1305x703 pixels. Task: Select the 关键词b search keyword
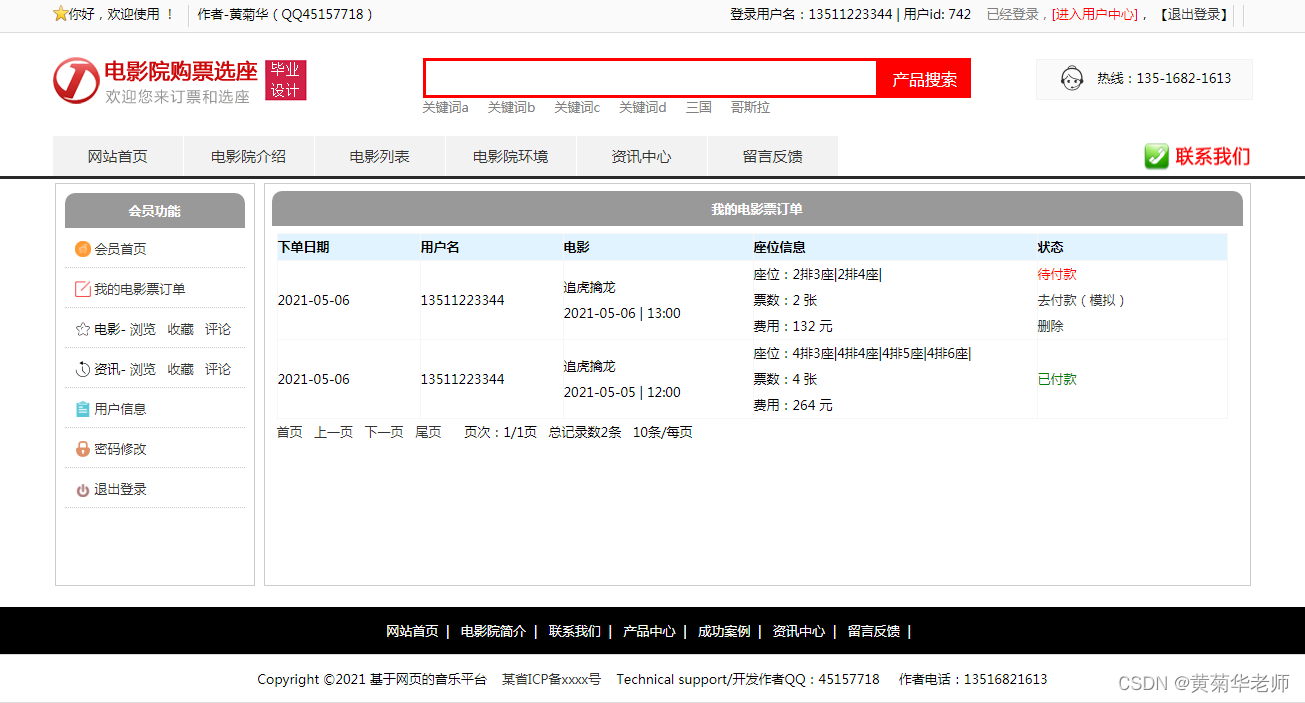click(511, 107)
